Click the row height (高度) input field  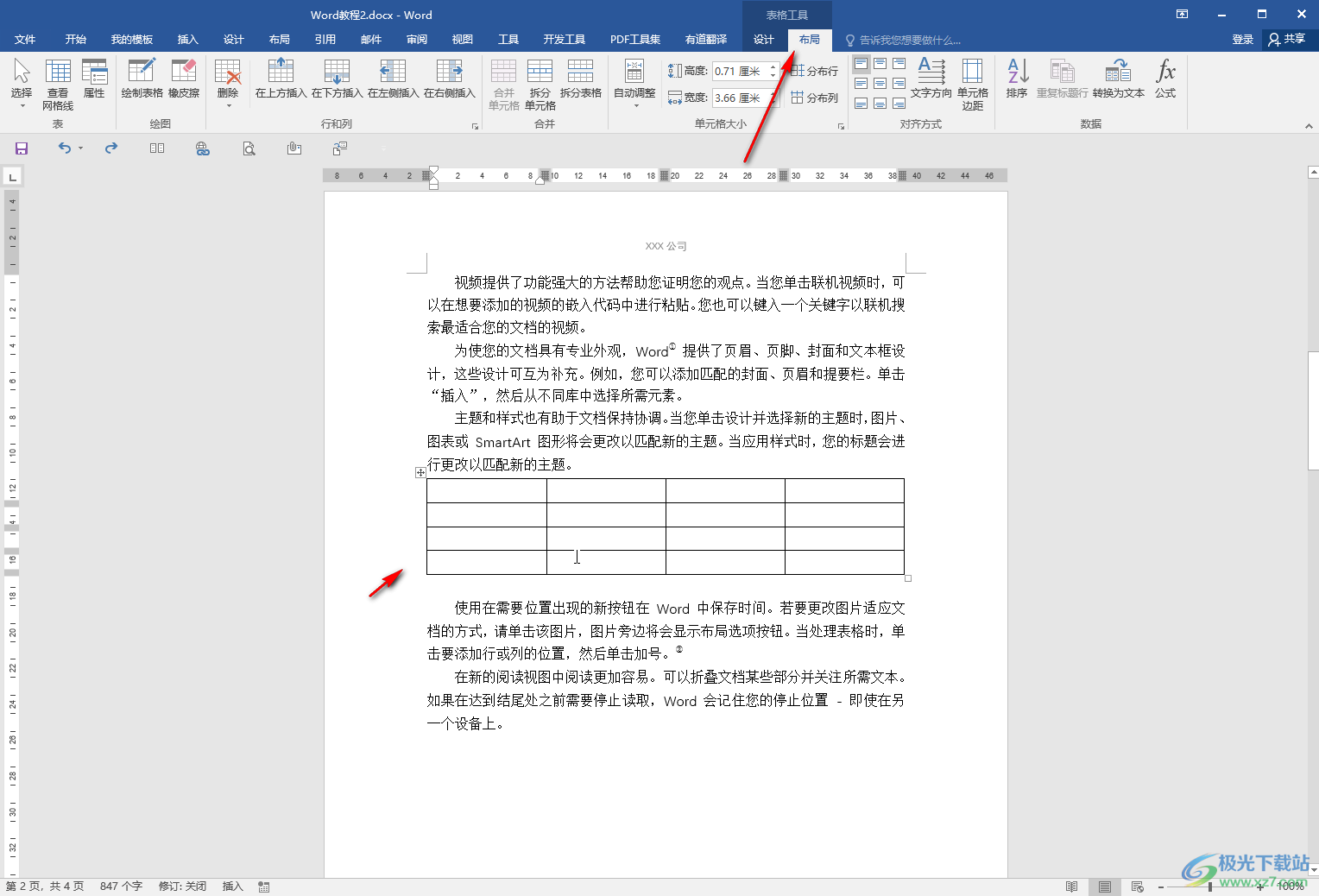(x=740, y=71)
